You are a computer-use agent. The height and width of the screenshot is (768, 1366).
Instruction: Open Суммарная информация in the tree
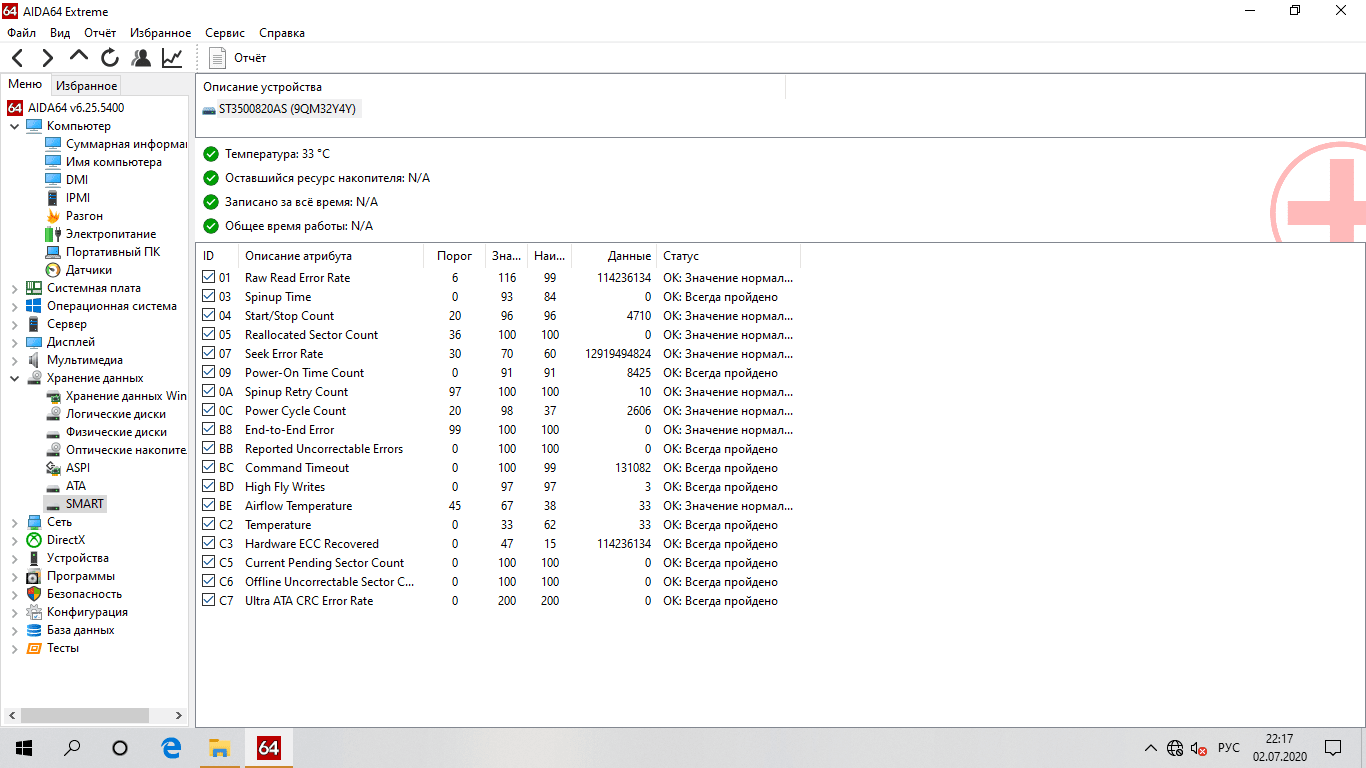pyautogui.click(x=115, y=144)
